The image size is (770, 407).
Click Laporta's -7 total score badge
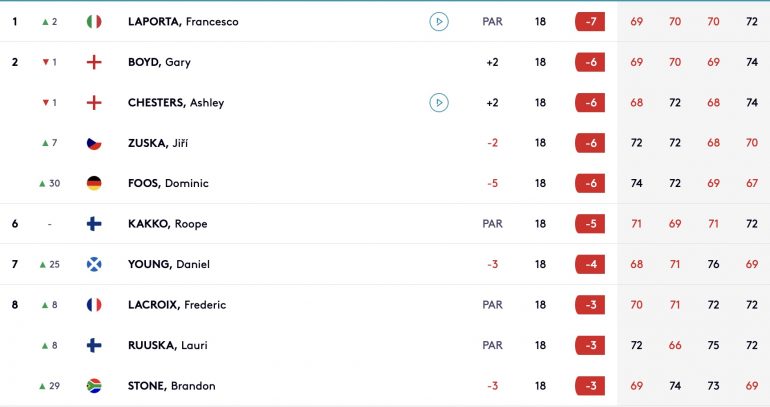click(x=590, y=22)
